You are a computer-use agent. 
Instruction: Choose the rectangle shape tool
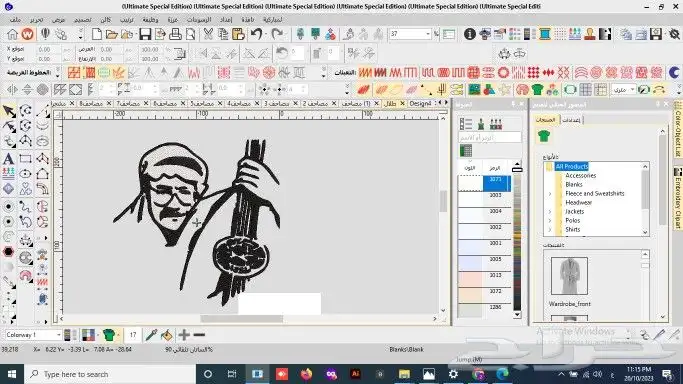25,159
